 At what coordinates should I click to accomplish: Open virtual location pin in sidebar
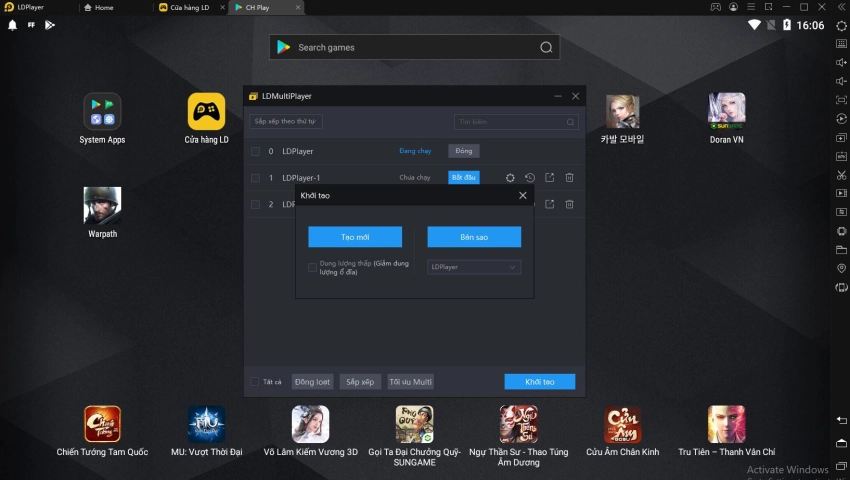pos(841,268)
